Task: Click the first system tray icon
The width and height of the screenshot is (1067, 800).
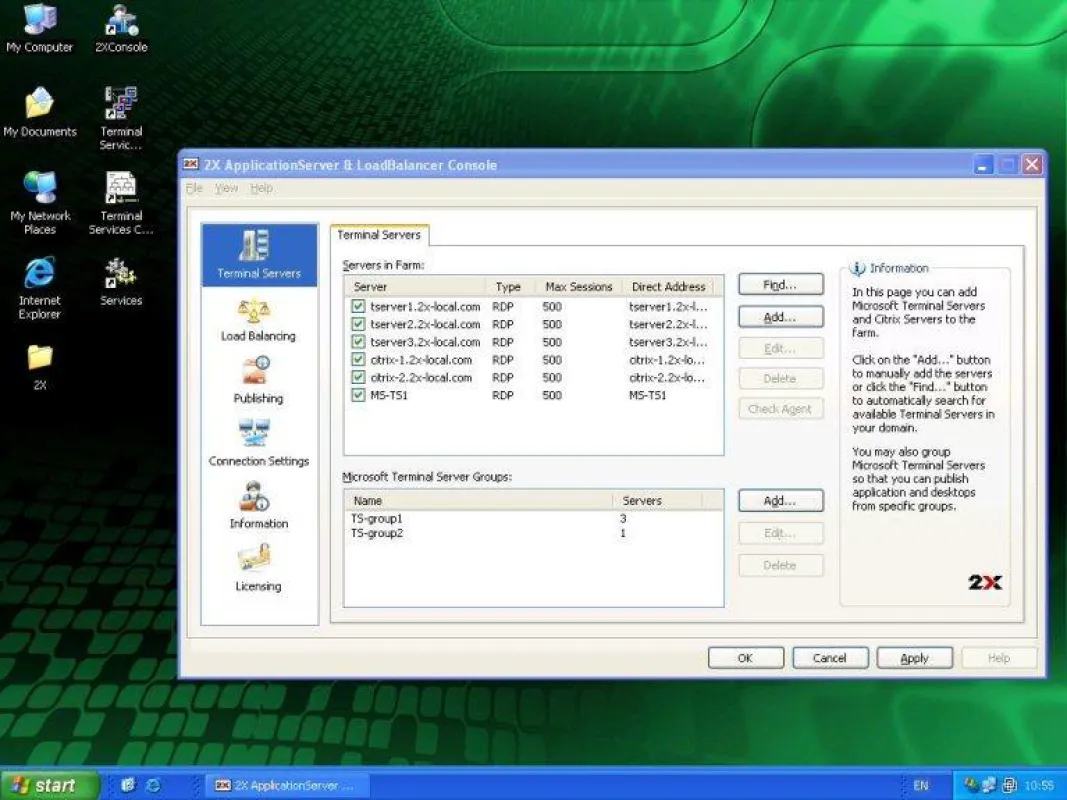Action: 970,785
